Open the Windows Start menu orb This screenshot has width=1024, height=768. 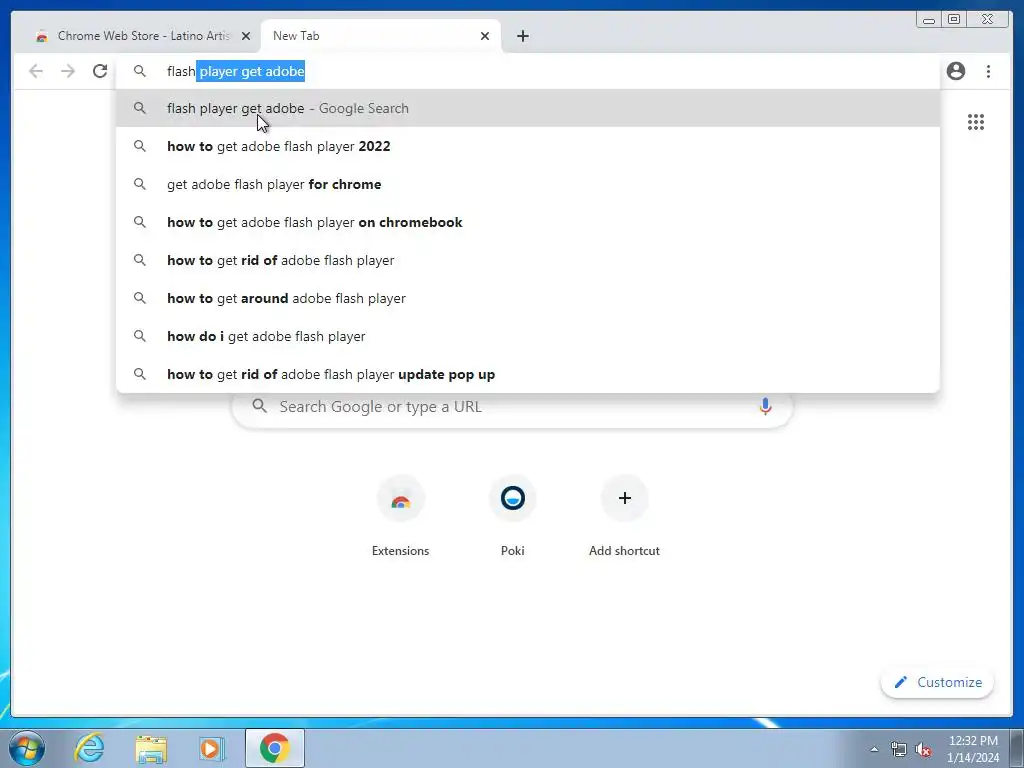pyautogui.click(x=27, y=748)
